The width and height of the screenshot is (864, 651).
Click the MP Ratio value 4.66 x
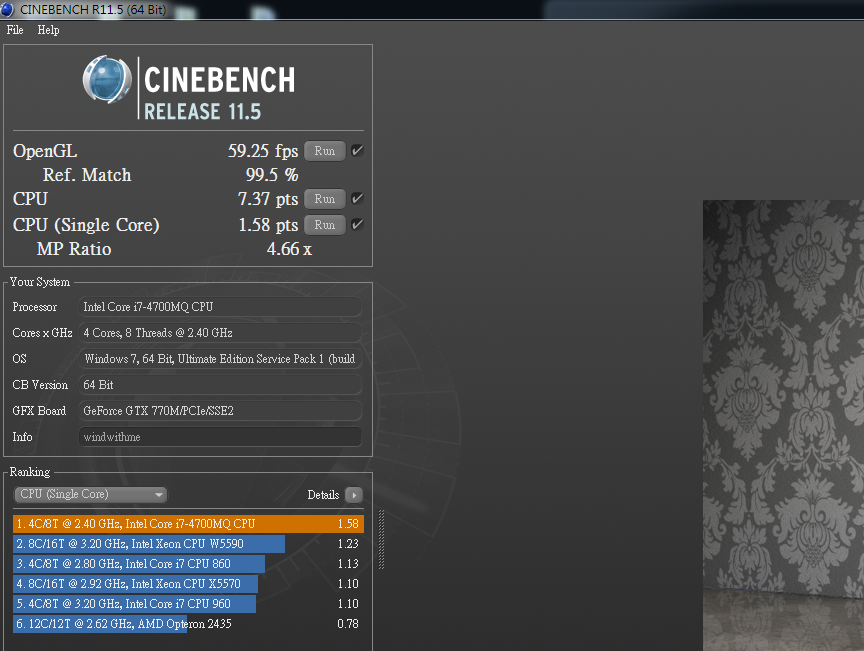tap(289, 249)
